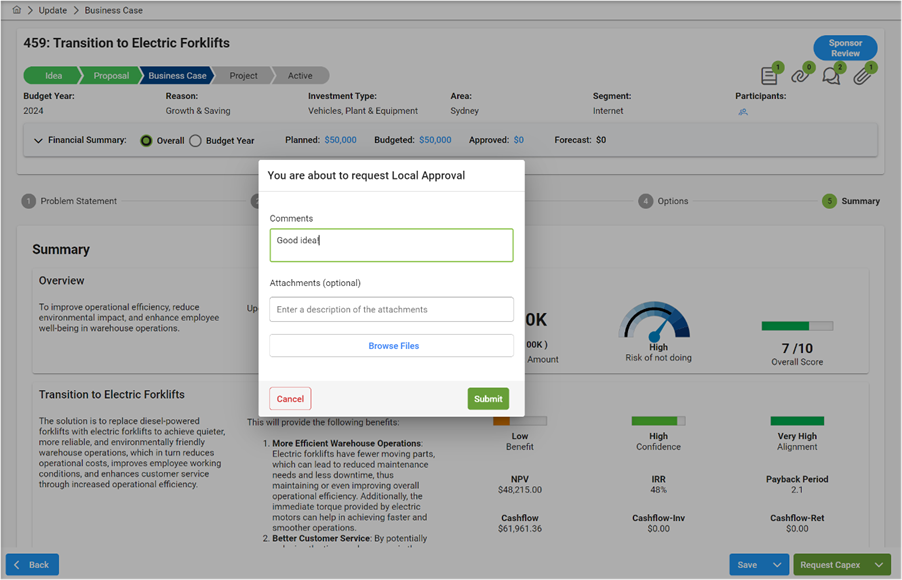Click inside the Comments text field
This screenshot has width=902, height=580.
pyautogui.click(x=391, y=245)
